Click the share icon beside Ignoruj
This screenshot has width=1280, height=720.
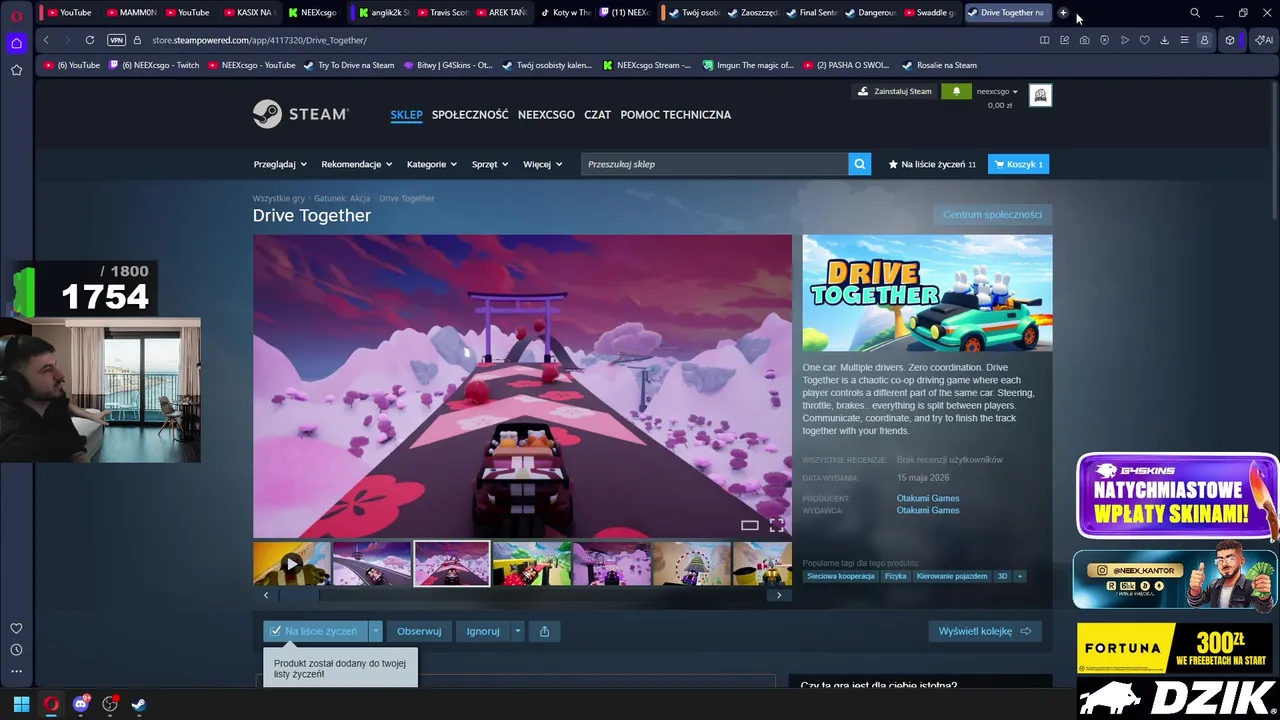pyautogui.click(x=544, y=631)
